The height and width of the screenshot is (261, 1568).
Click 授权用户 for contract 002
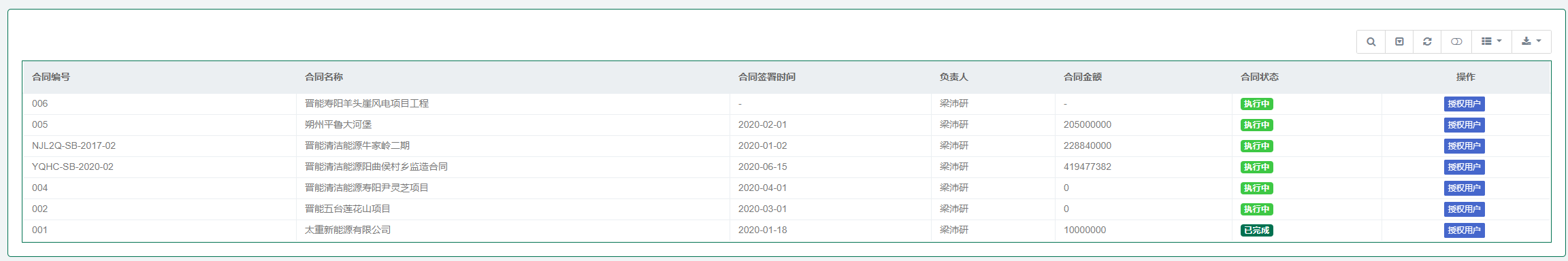pos(1465,209)
